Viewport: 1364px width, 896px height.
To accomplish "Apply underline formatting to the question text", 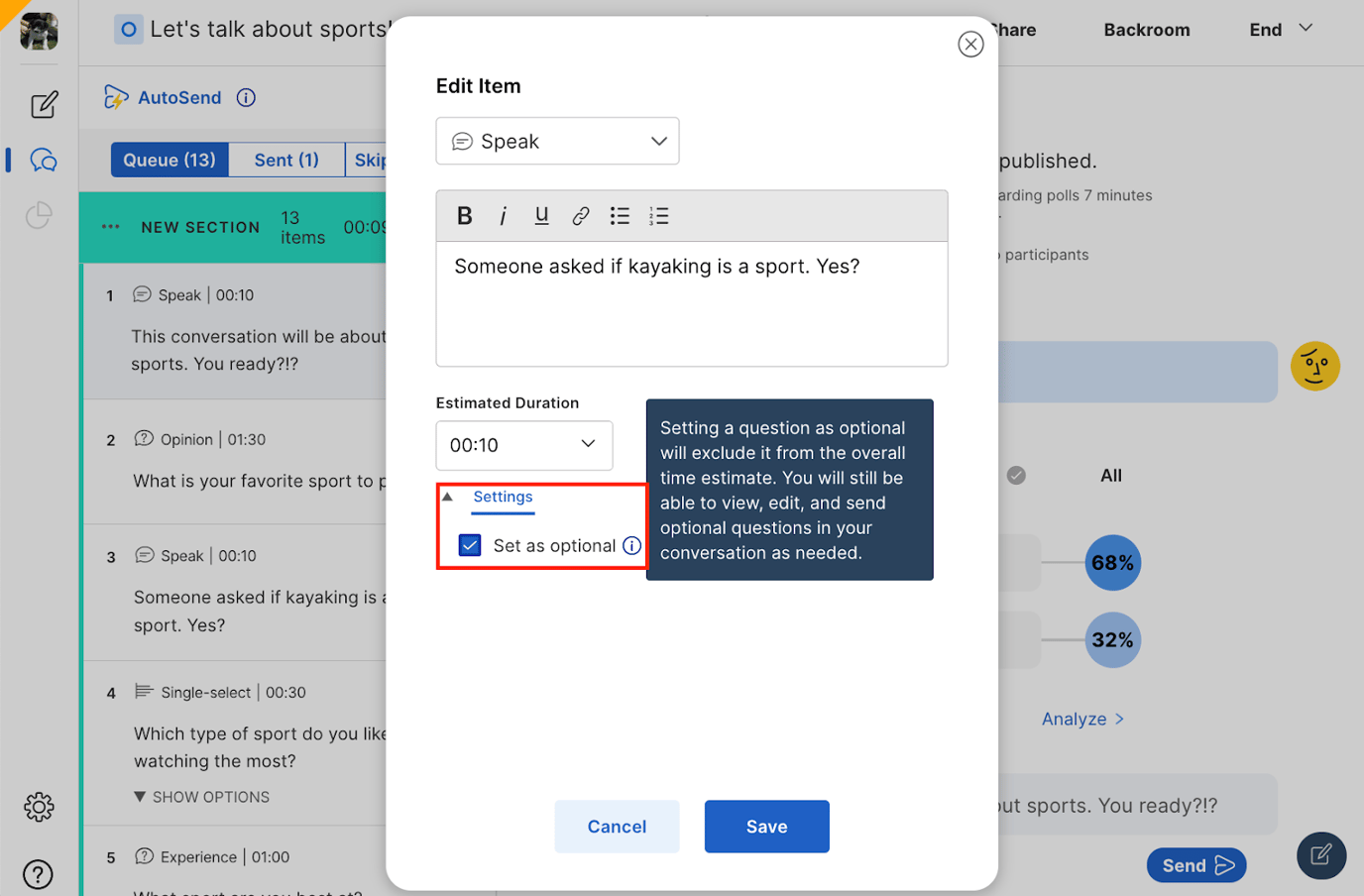I will [x=541, y=215].
